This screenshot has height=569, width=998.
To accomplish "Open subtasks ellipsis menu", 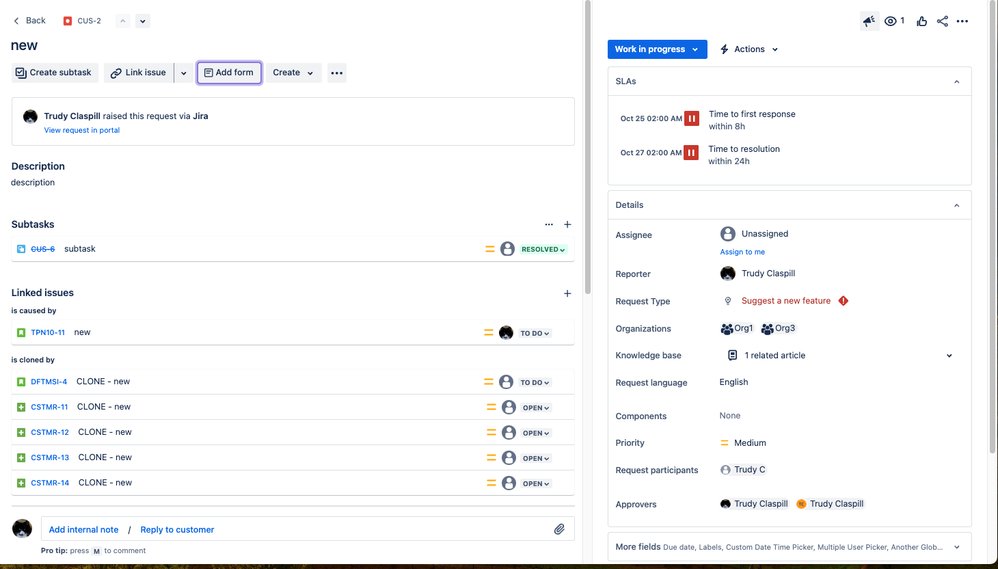I will click(x=549, y=224).
